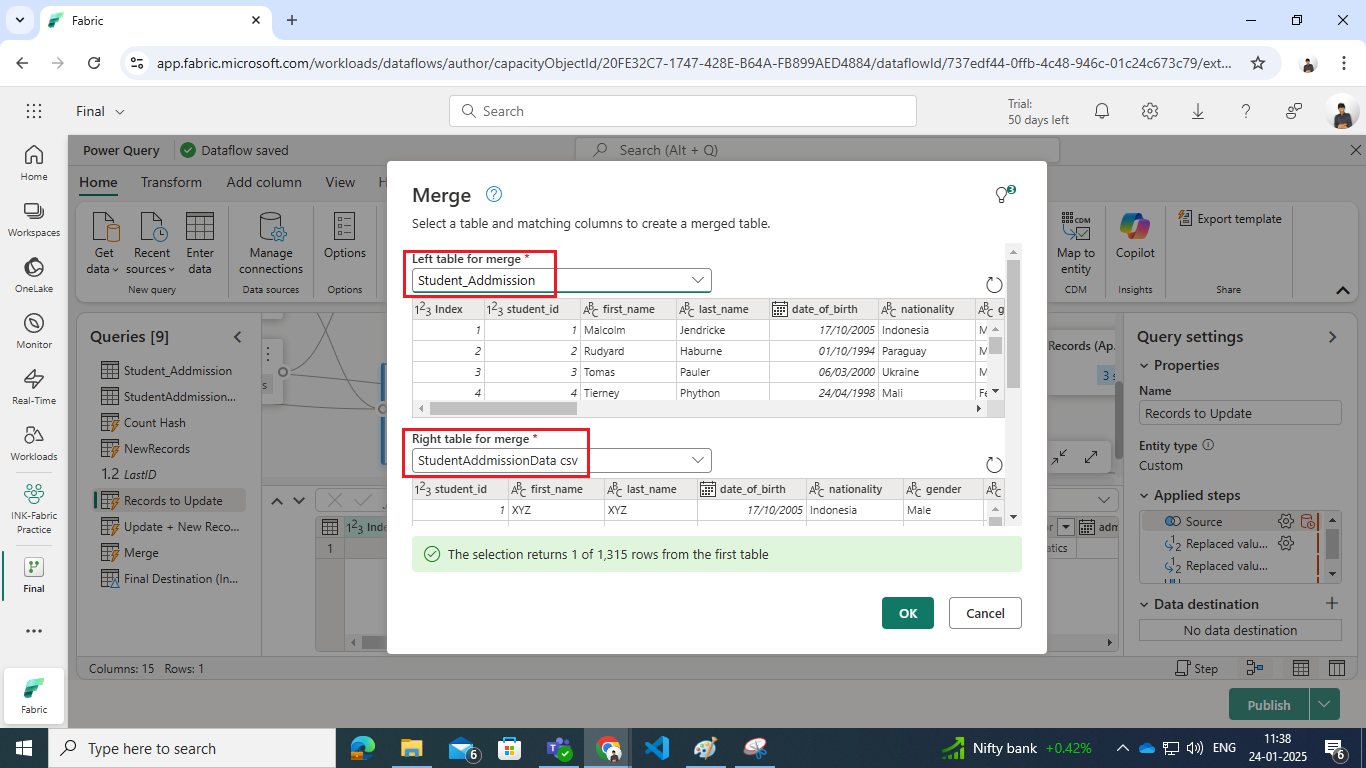This screenshot has height=768, width=1366.
Task: Click the query Name field
Action: (1240, 413)
